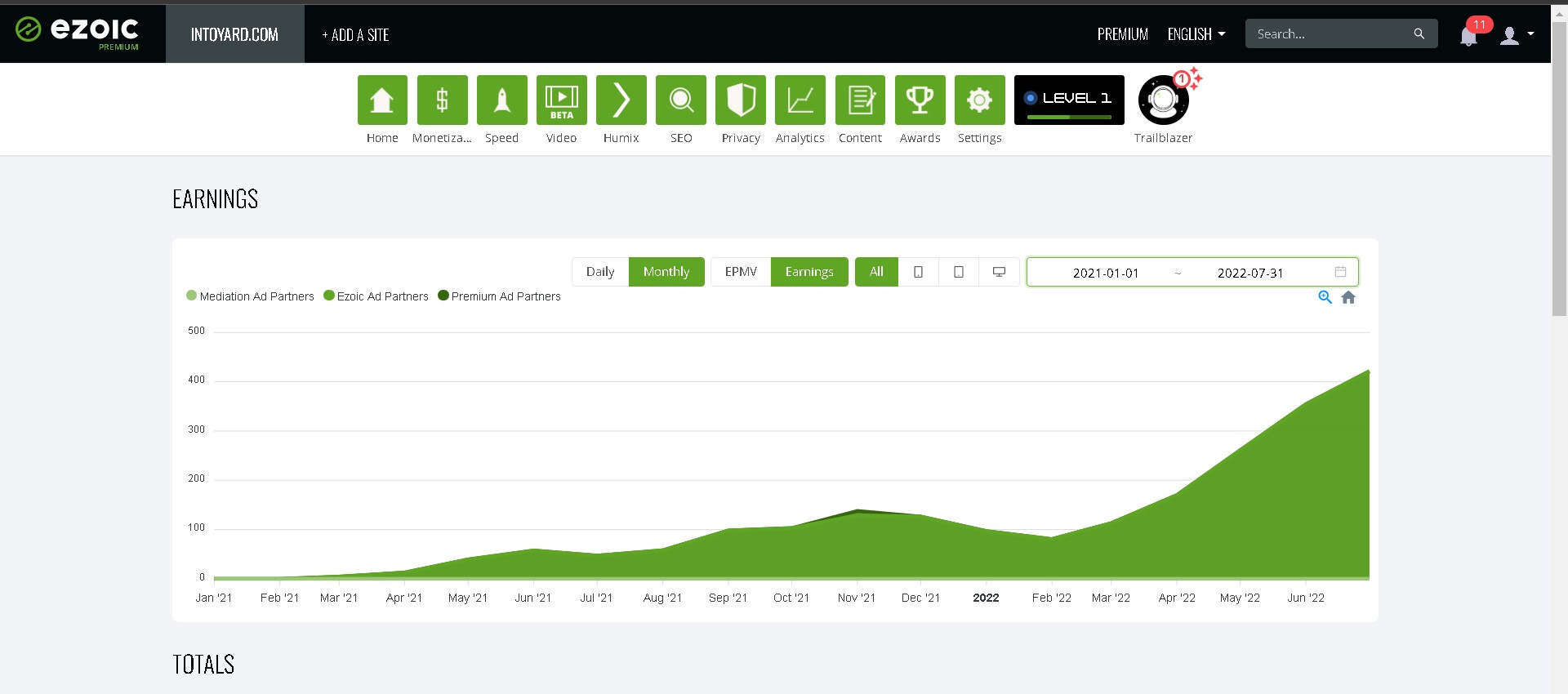Open the Privacy shield icon
Screen dimensions: 1568x694
tap(740, 100)
